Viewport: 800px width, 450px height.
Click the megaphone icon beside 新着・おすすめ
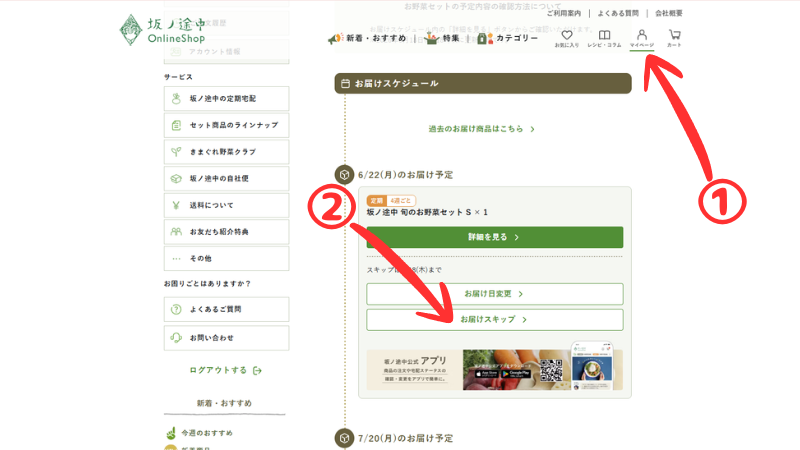click(336, 38)
